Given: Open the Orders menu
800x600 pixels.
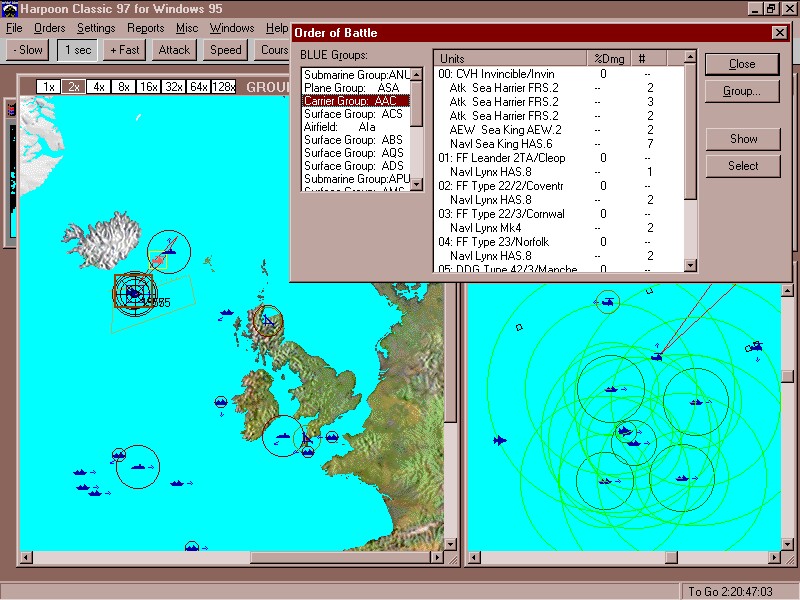Looking at the screenshot, I should pyautogui.click(x=49, y=28).
